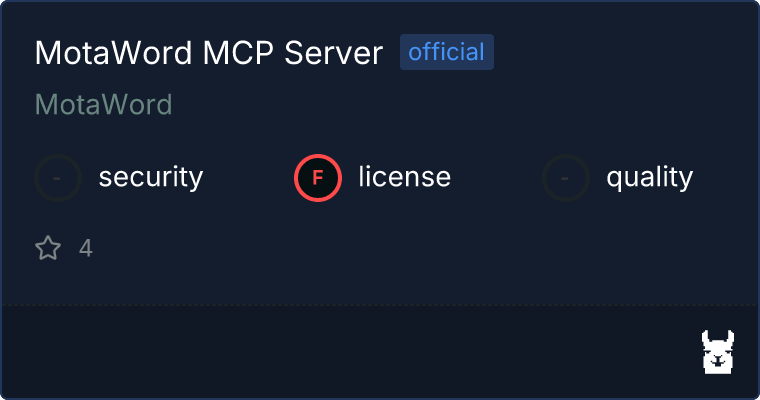Click the quality grade circle
The height and width of the screenshot is (400, 760).
coord(566,178)
